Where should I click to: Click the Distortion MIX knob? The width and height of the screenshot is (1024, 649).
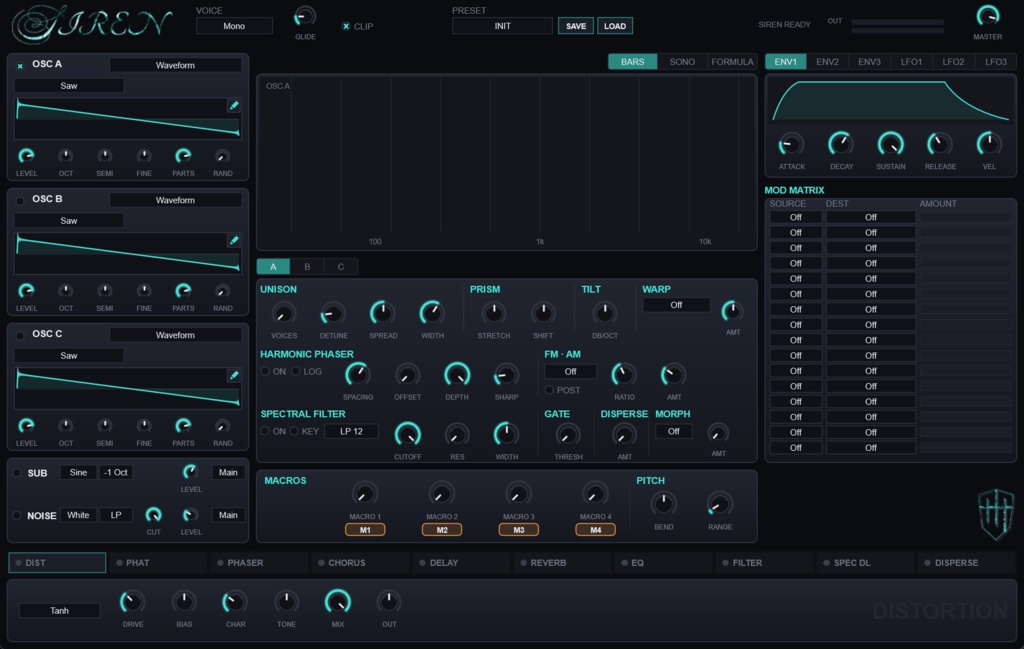[338, 602]
